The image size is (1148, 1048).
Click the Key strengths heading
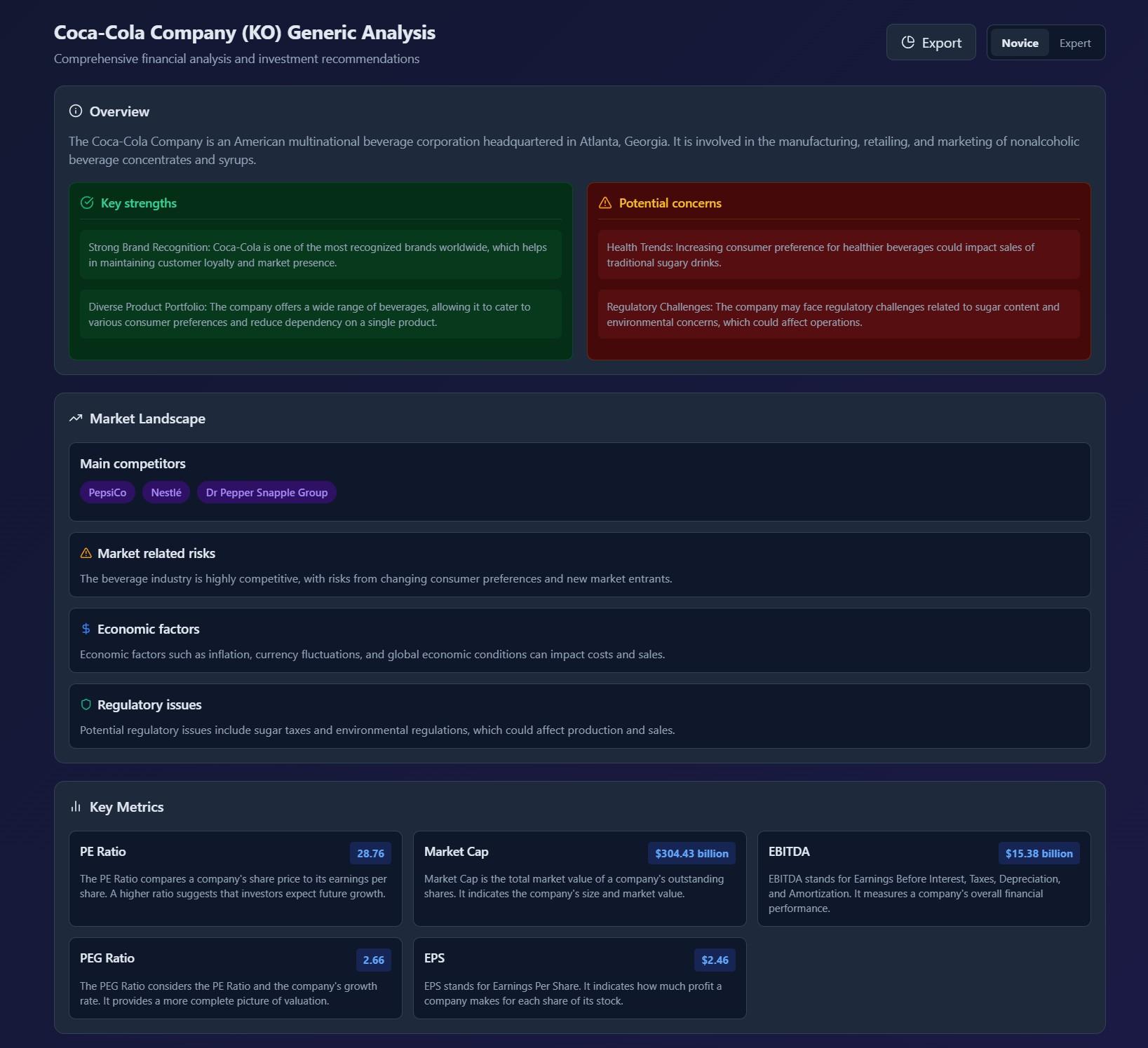click(x=138, y=203)
